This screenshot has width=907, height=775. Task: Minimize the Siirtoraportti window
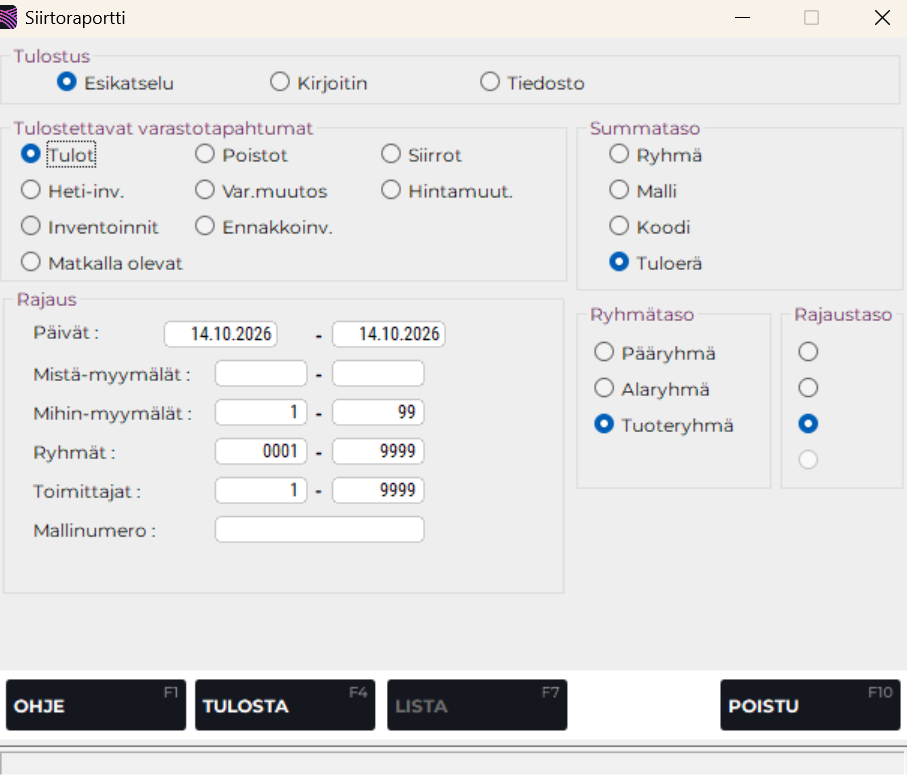pos(742,18)
